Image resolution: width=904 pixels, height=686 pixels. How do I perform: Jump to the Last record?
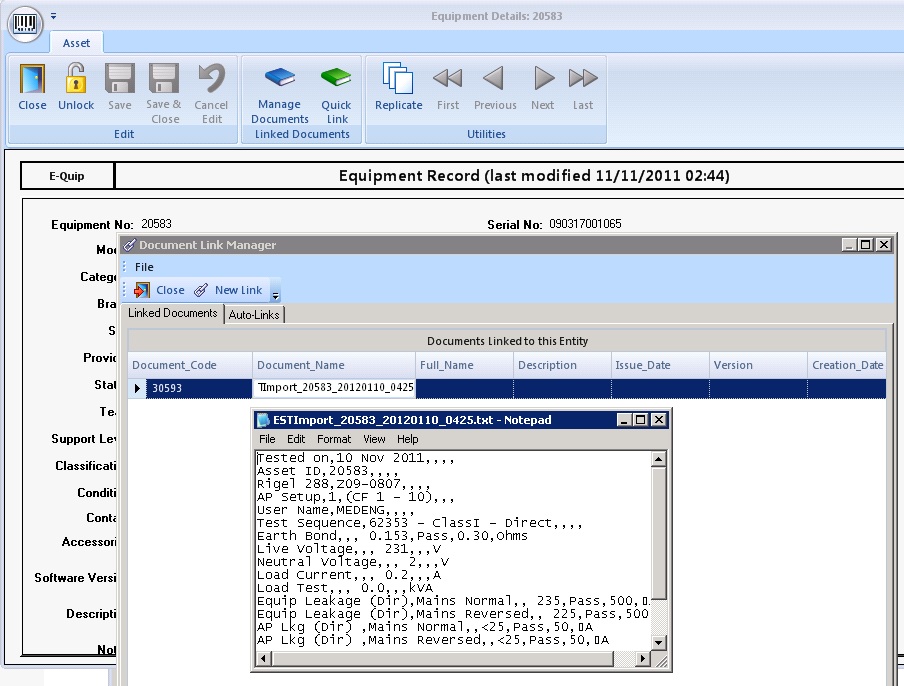(x=583, y=86)
